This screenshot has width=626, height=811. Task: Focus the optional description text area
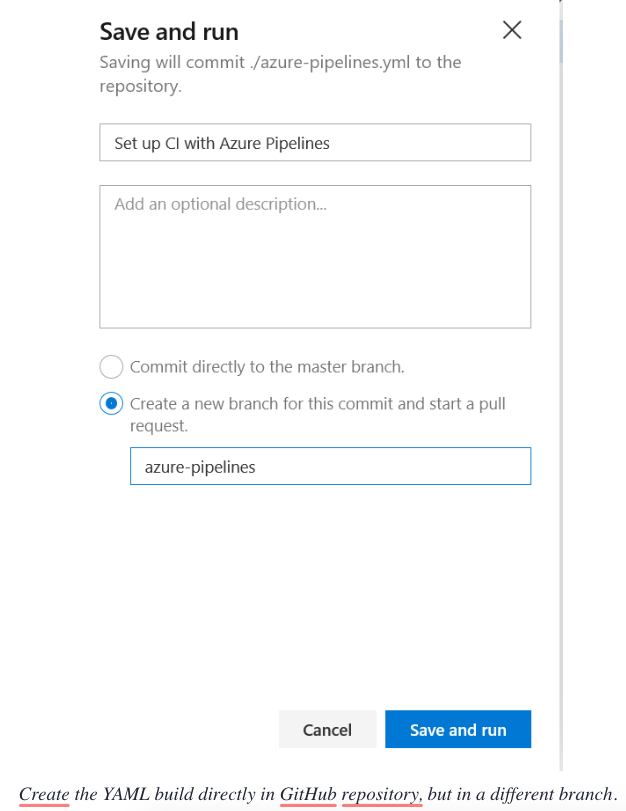[x=315, y=256]
